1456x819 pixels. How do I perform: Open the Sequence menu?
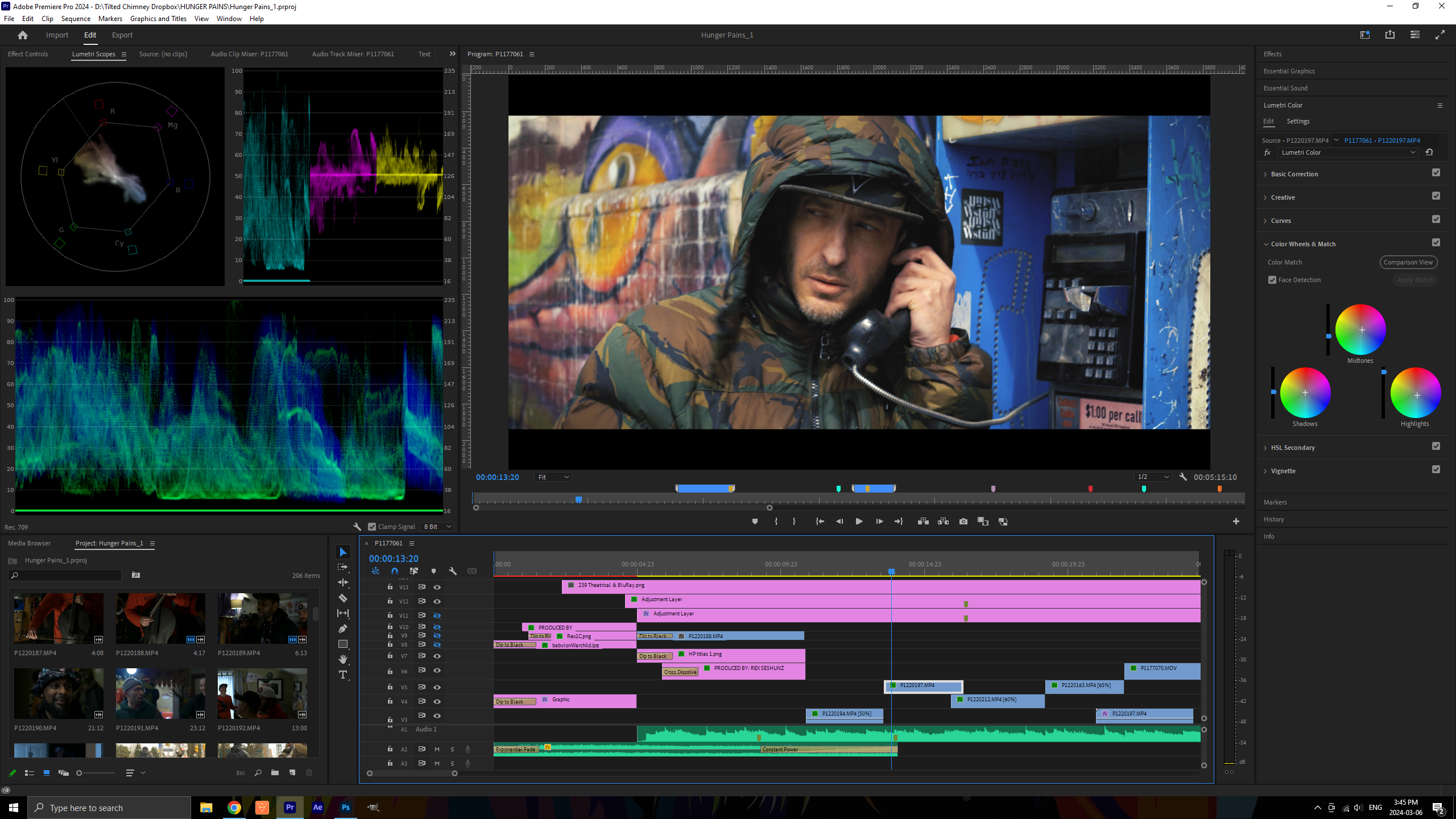(76, 18)
